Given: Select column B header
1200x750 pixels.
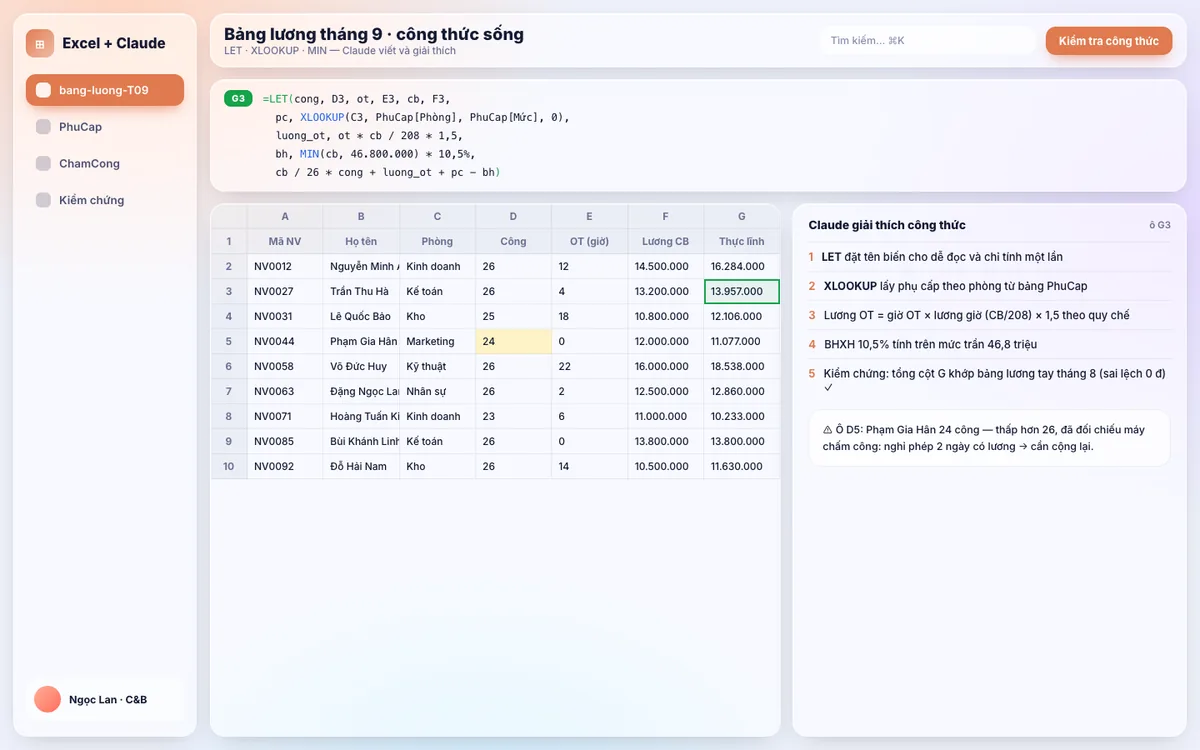Looking at the screenshot, I should coord(361,216).
